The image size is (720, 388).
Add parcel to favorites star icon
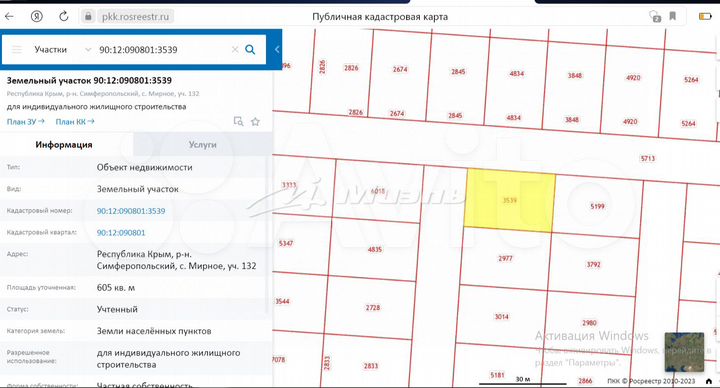(255, 122)
